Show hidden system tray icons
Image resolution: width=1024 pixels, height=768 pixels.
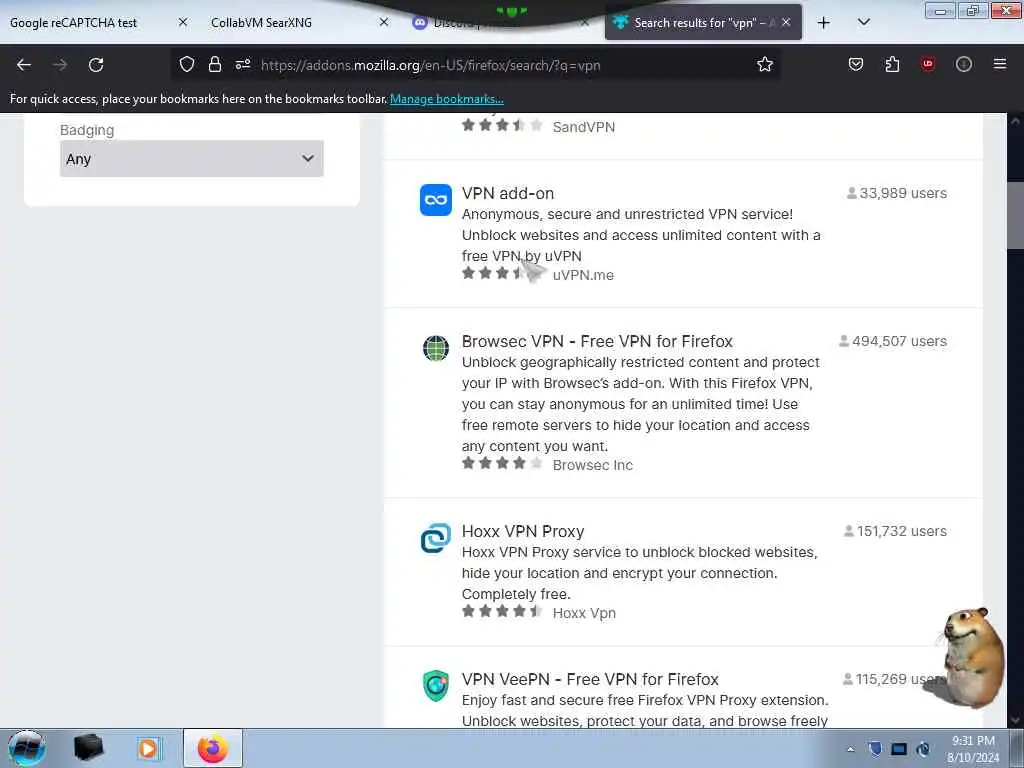tap(850, 749)
